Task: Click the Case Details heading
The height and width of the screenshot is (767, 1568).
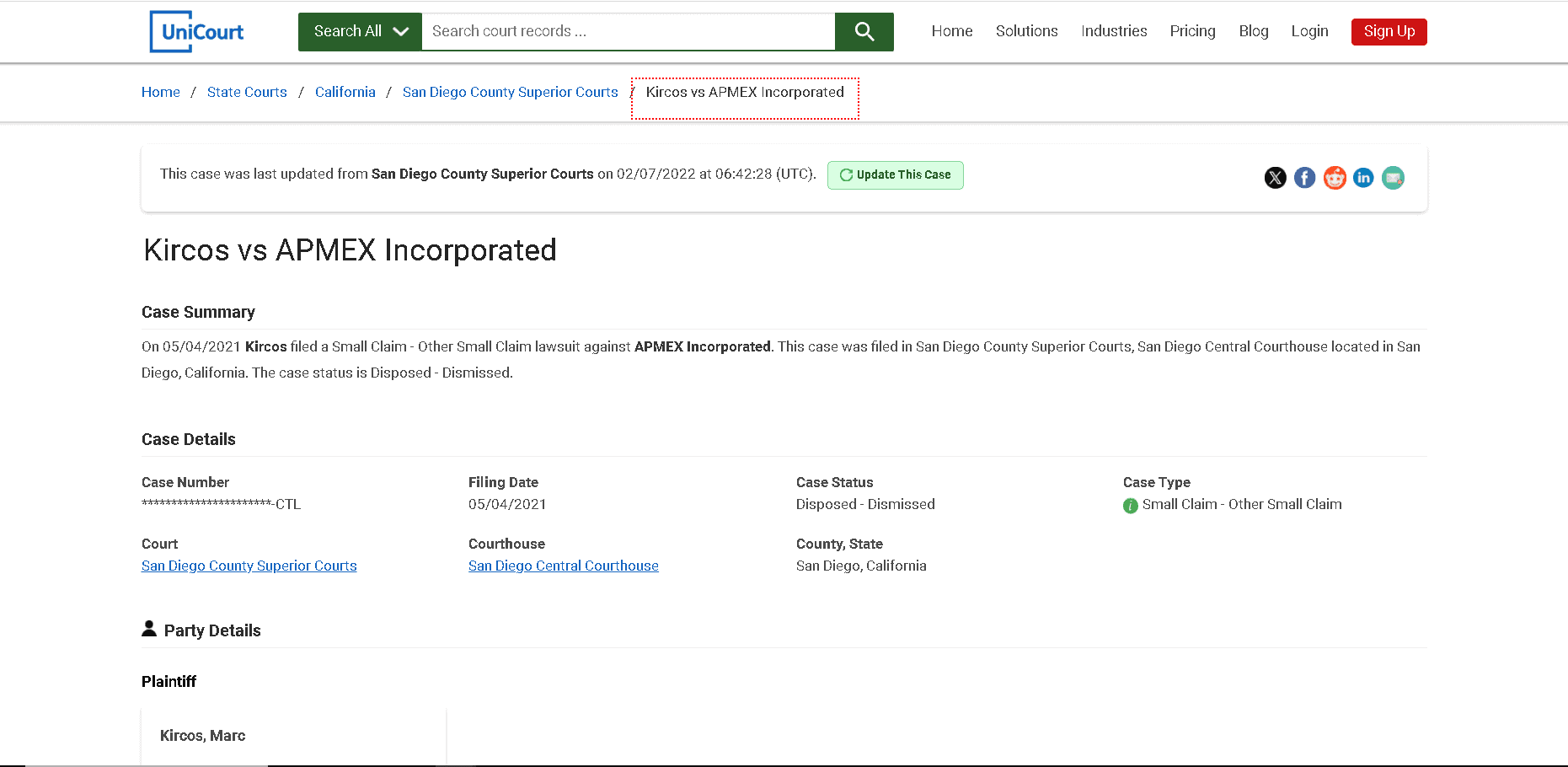Action: (189, 439)
